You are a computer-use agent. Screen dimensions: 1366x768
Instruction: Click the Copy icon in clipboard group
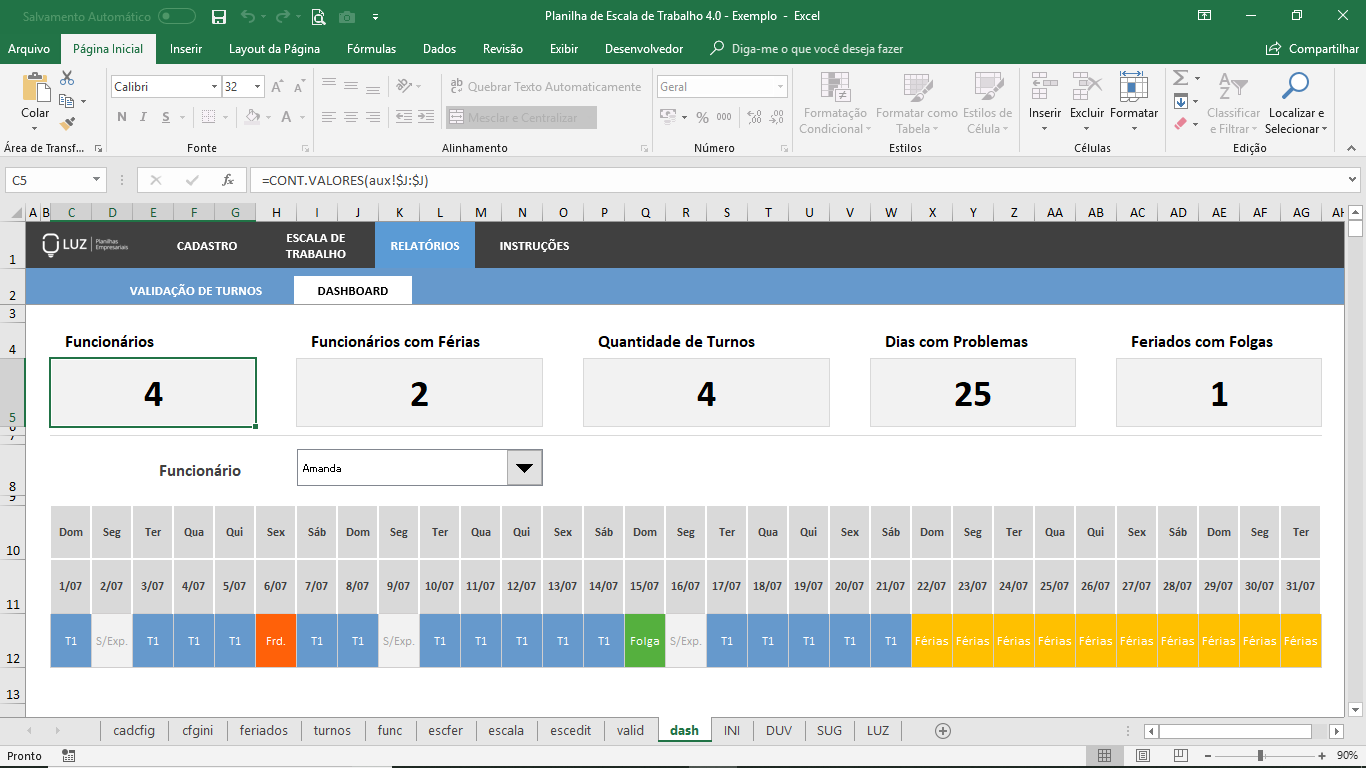(x=67, y=101)
